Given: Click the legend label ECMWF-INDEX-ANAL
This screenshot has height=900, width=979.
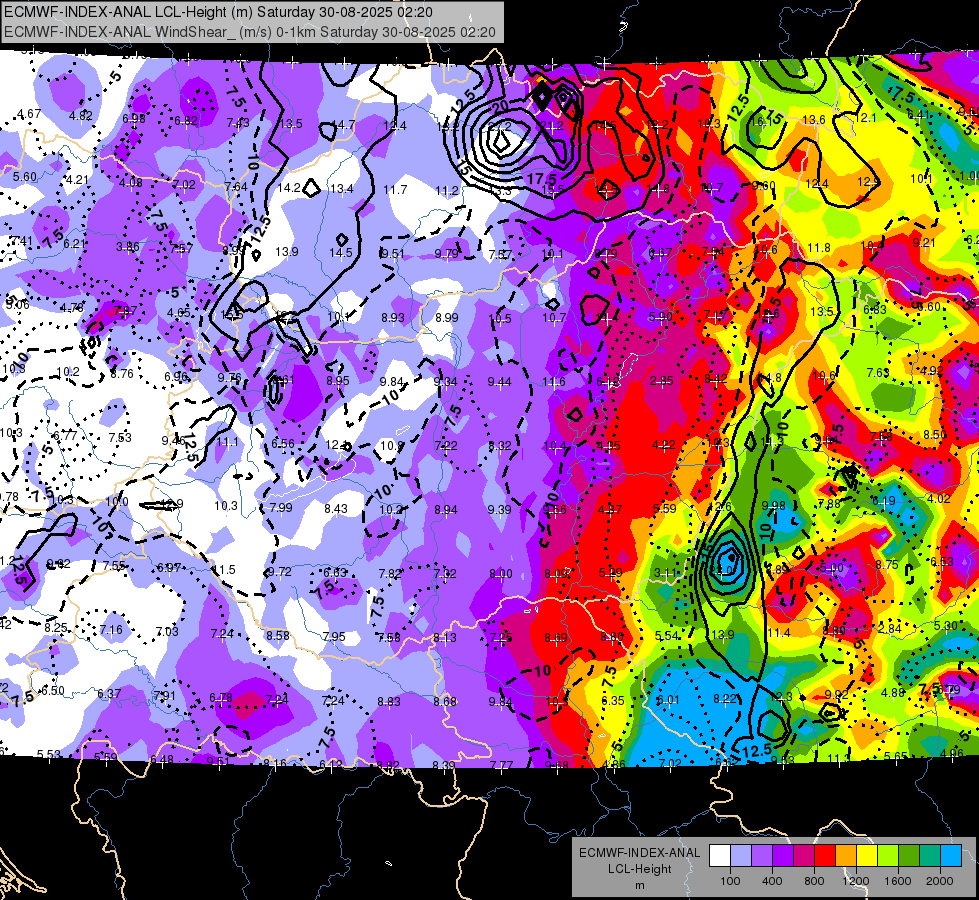Looking at the screenshot, I should [640, 853].
